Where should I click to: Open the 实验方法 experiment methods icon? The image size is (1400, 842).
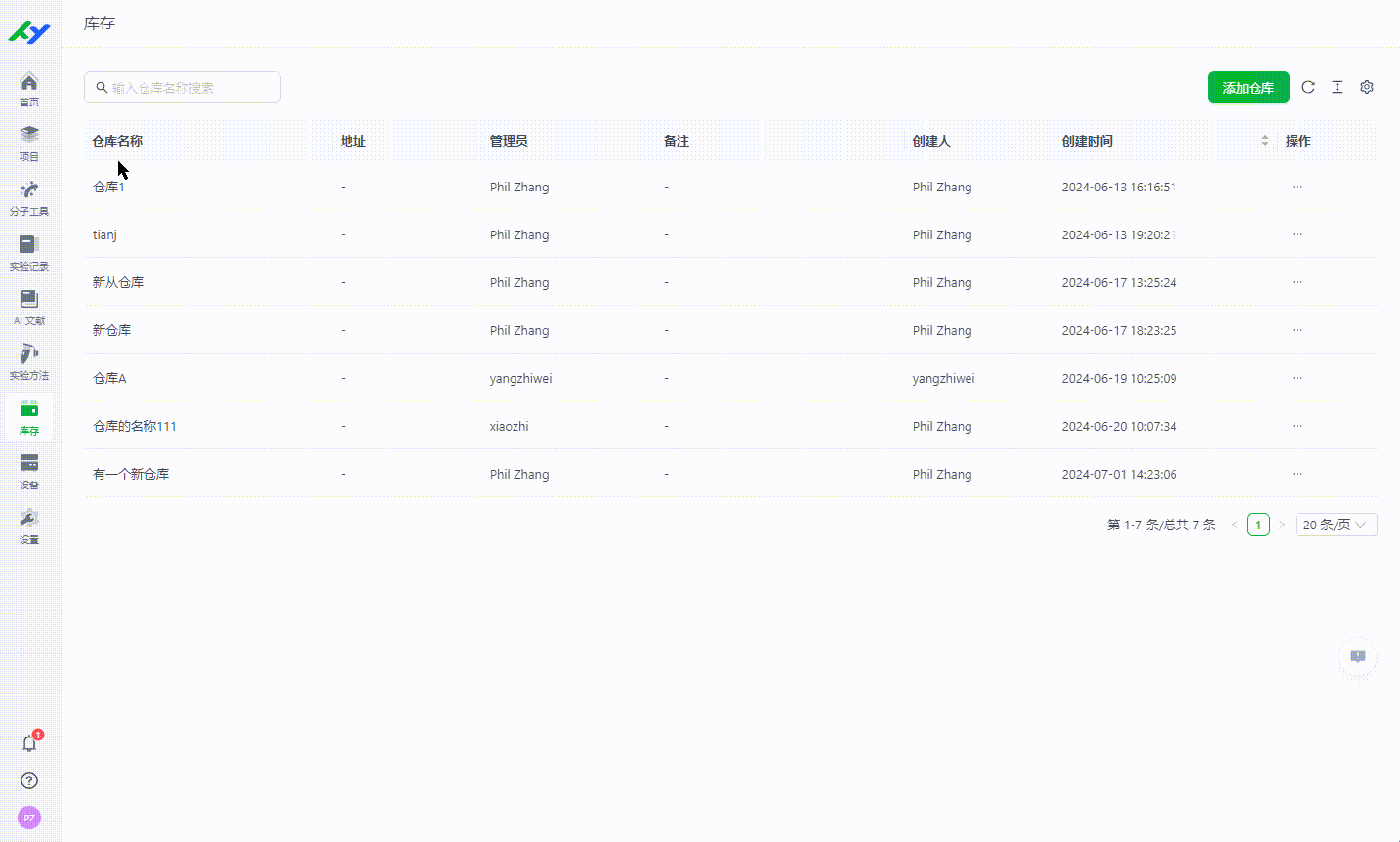pyautogui.click(x=29, y=361)
